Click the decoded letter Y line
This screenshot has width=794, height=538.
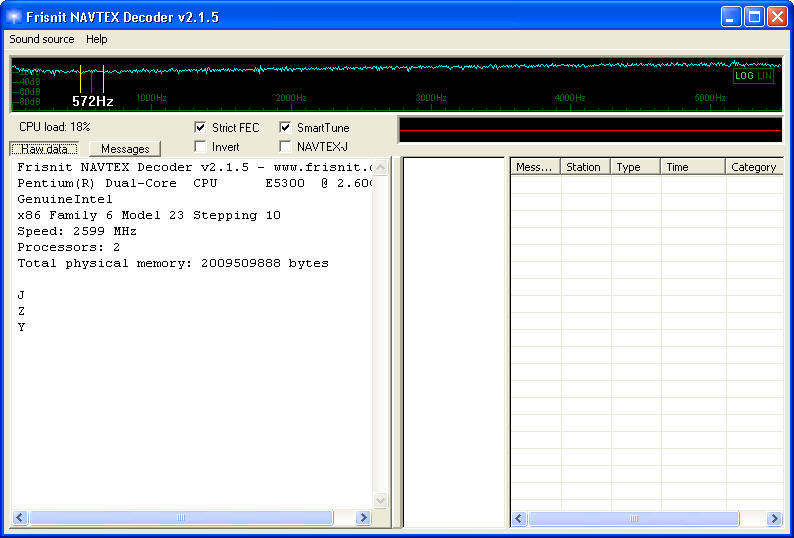[x=21, y=327]
